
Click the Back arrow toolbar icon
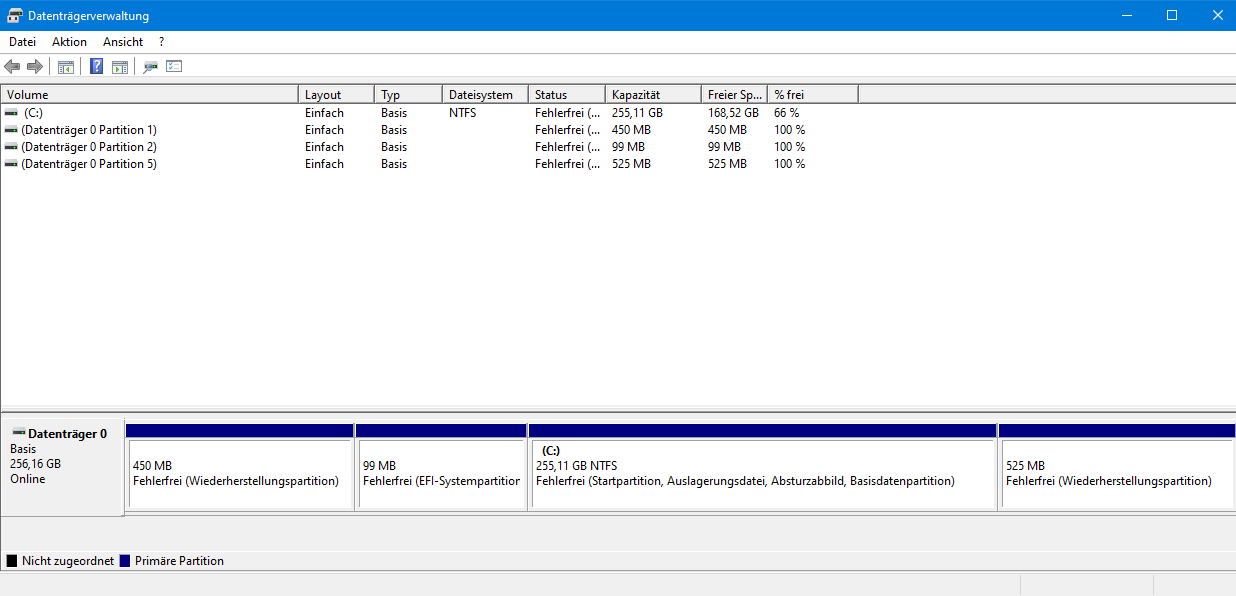pyautogui.click(x=12, y=67)
